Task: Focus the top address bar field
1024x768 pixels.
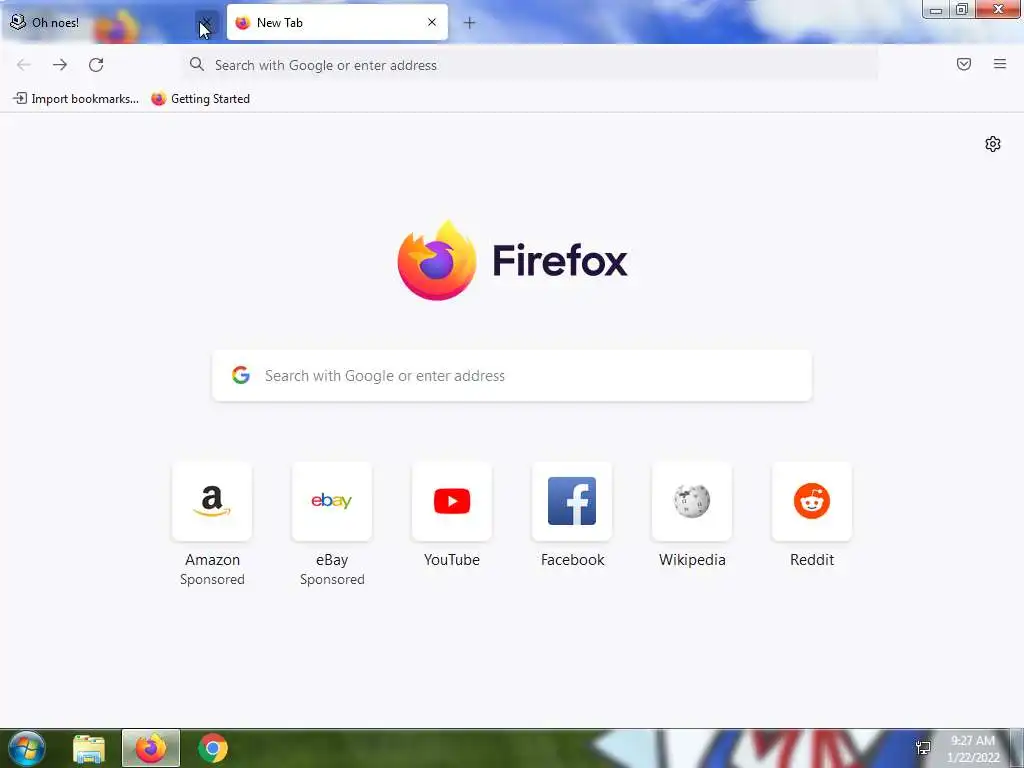Action: 530,65
